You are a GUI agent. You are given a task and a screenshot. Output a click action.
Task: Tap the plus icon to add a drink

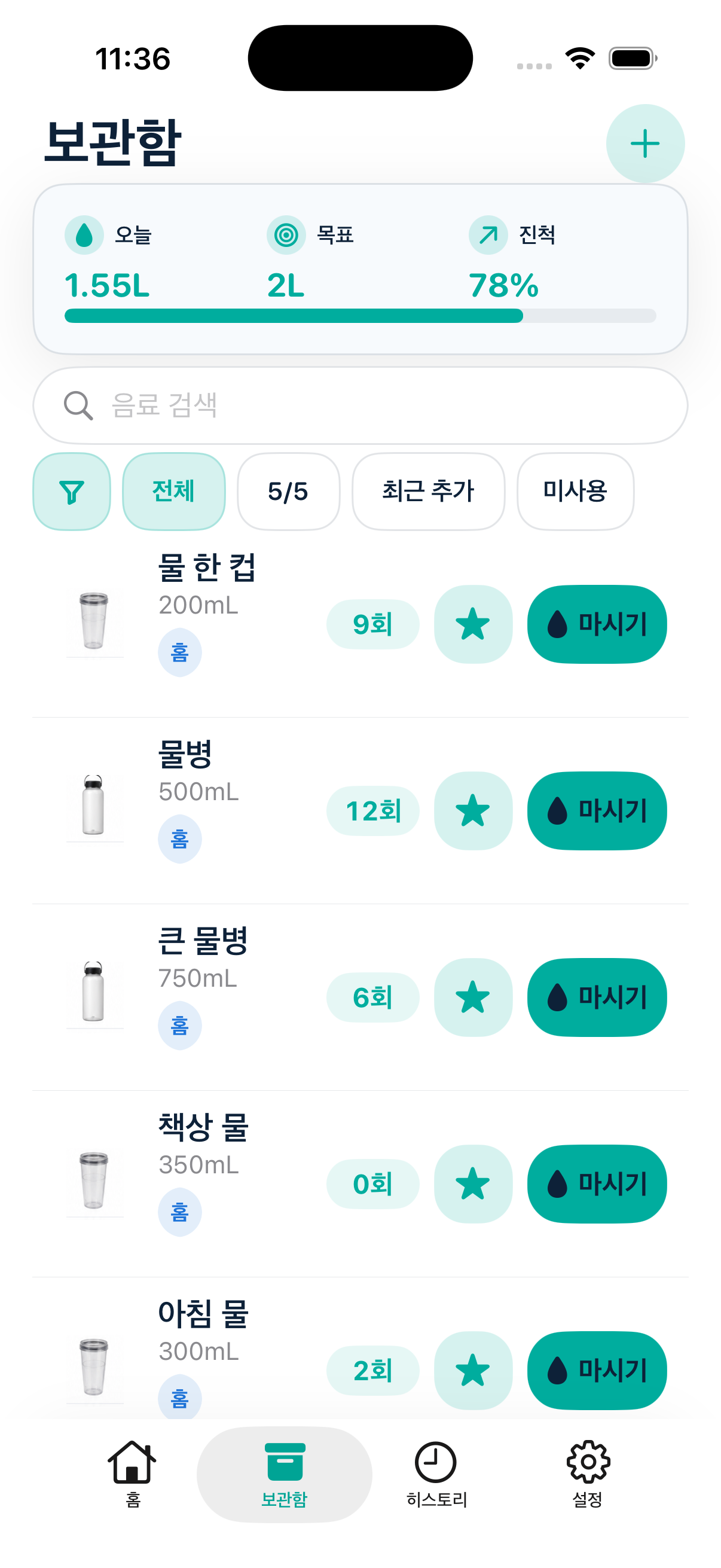(x=645, y=144)
